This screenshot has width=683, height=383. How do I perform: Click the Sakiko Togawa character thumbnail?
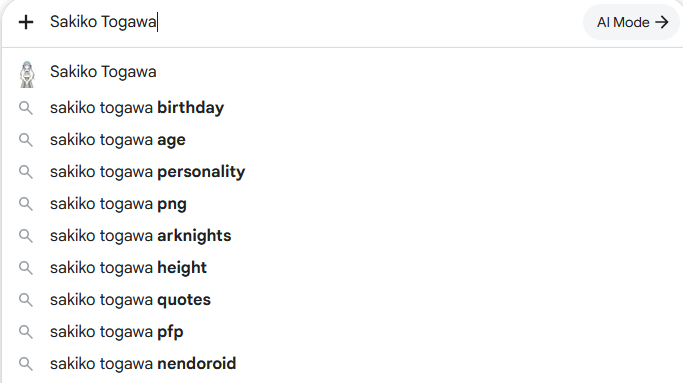pyautogui.click(x=27, y=74)
